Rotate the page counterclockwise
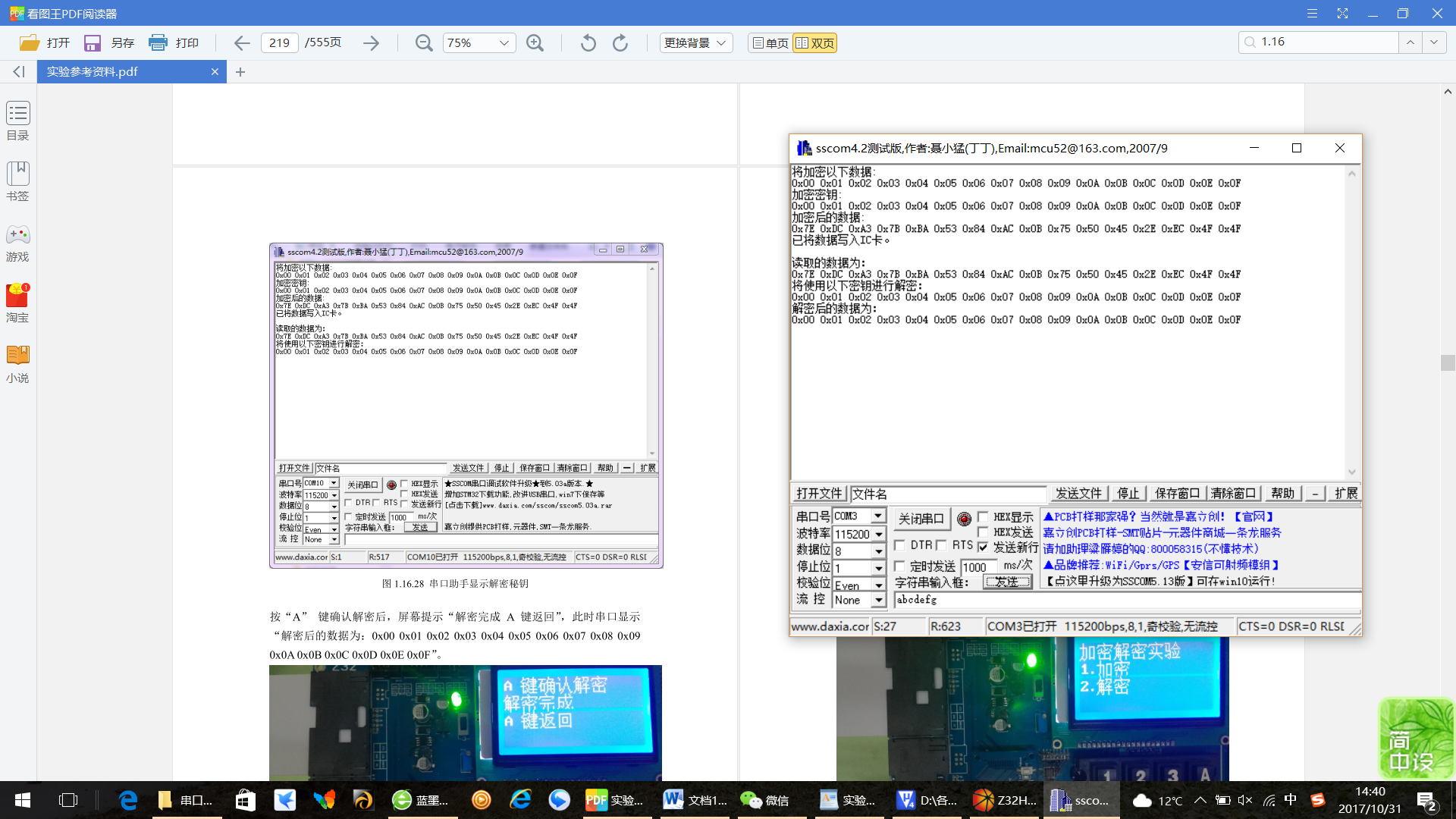 pyautogui.click(x=588, y=43)
